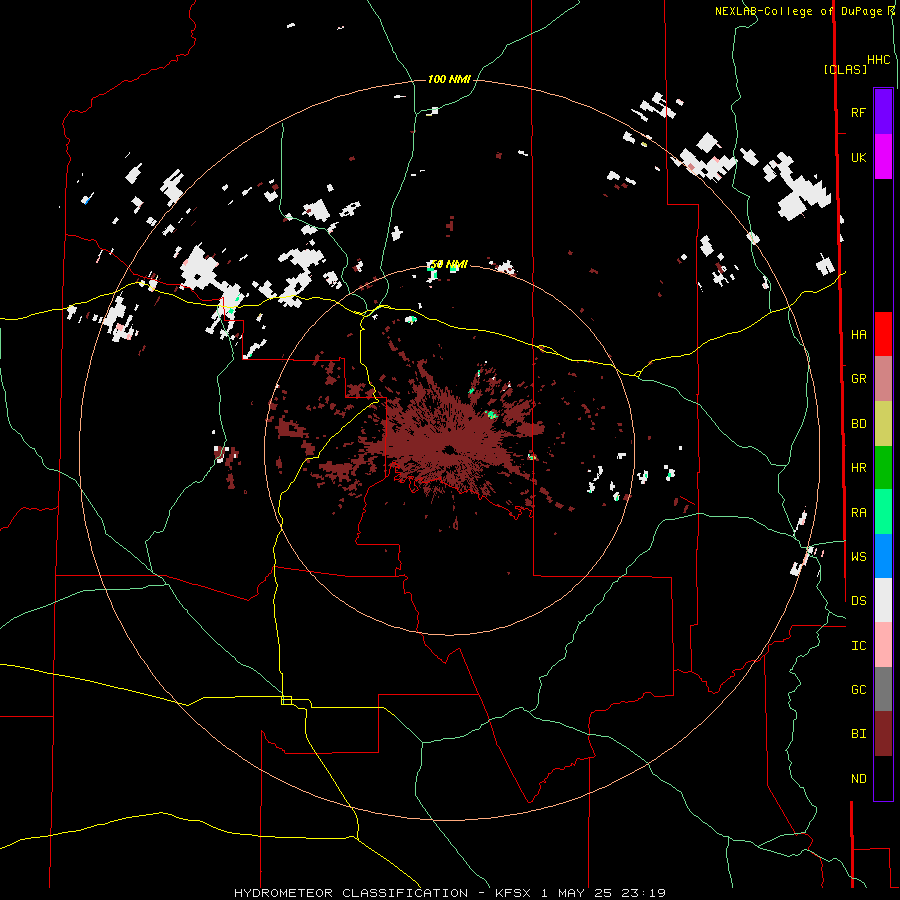
Task: Click the DS white legend swatch
Action: pyautogui.click(x=883, y=600)
